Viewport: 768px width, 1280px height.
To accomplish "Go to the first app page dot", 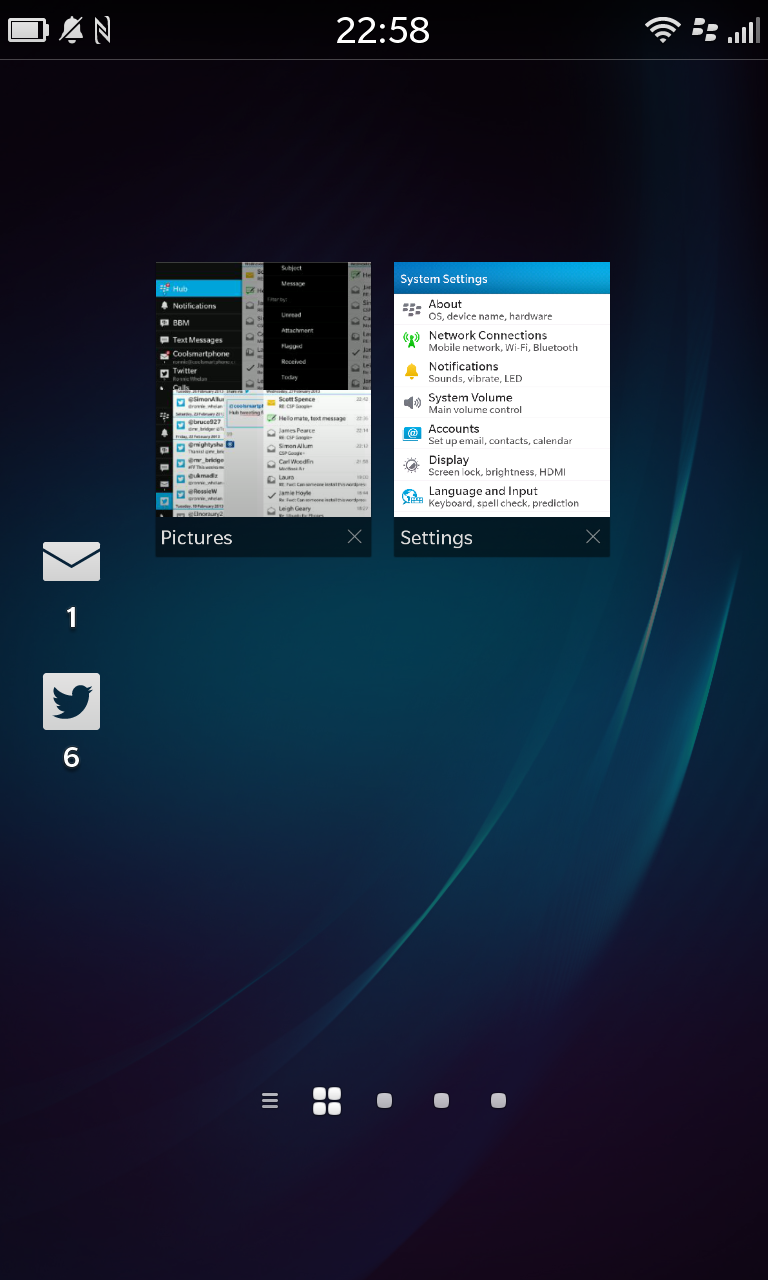I will (384, 1101).
